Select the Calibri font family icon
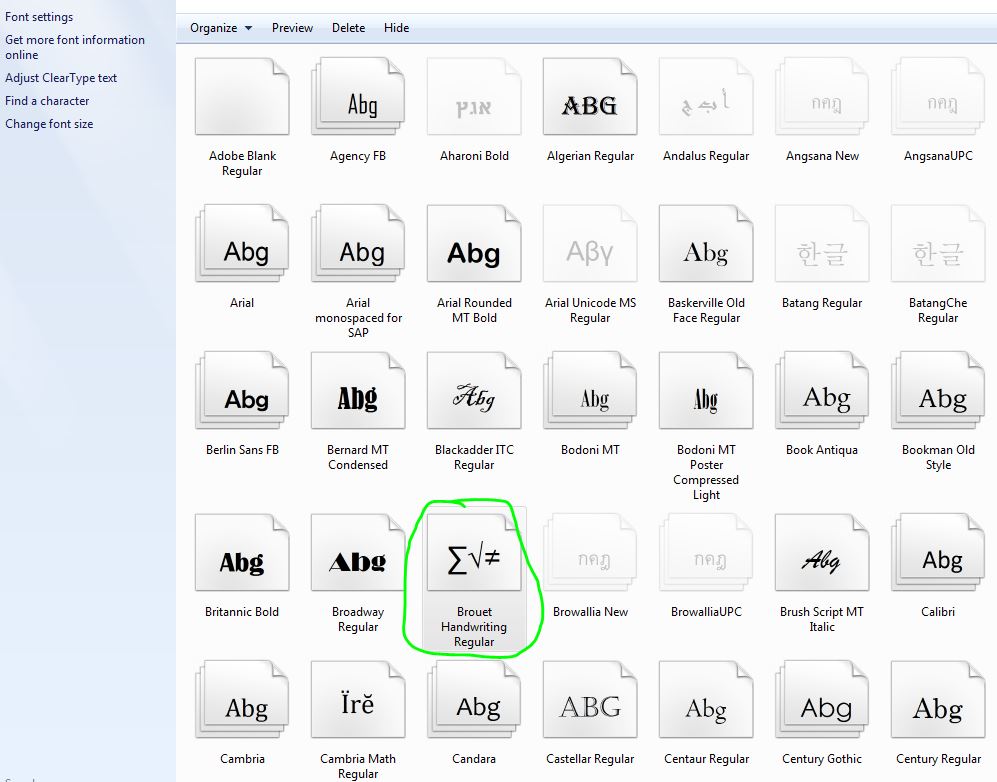Screen dimensions: 997x782 click(x=938, y=561)
